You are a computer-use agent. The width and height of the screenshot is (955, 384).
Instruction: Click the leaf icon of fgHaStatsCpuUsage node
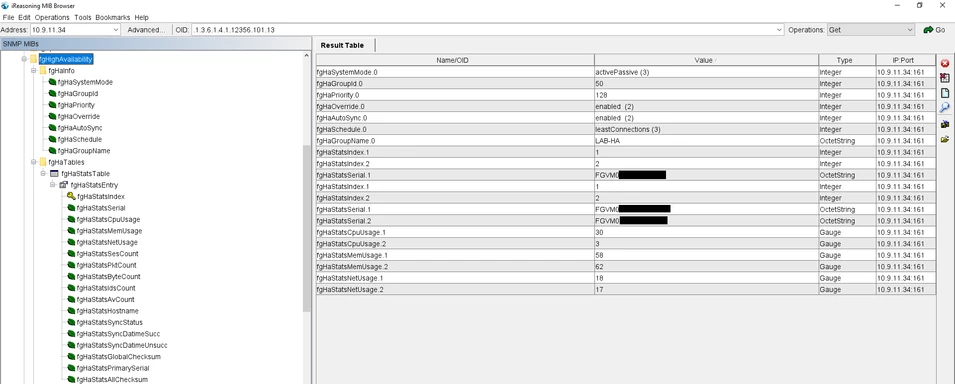[71, 219]
